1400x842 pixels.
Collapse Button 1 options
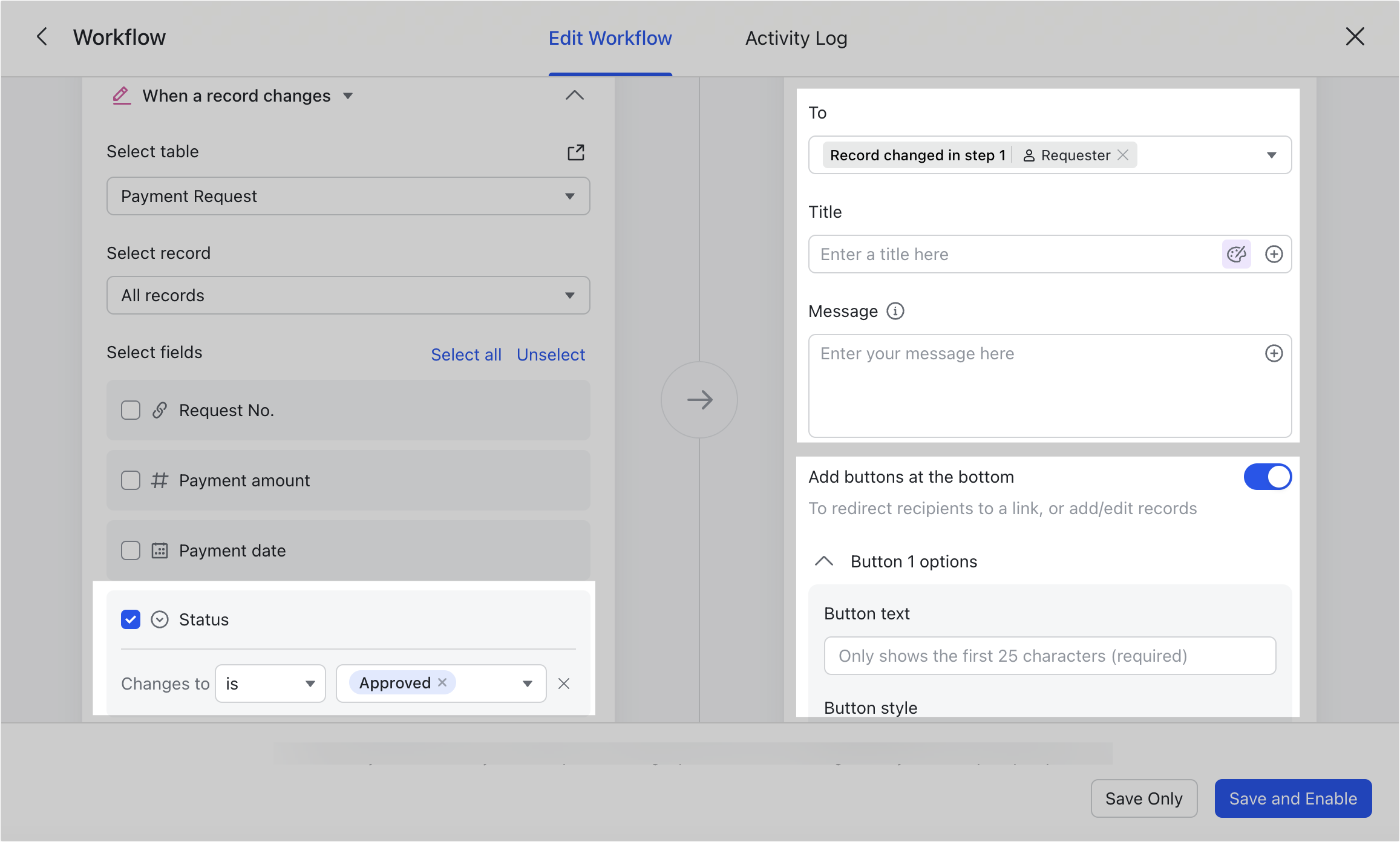click(824, 561)
